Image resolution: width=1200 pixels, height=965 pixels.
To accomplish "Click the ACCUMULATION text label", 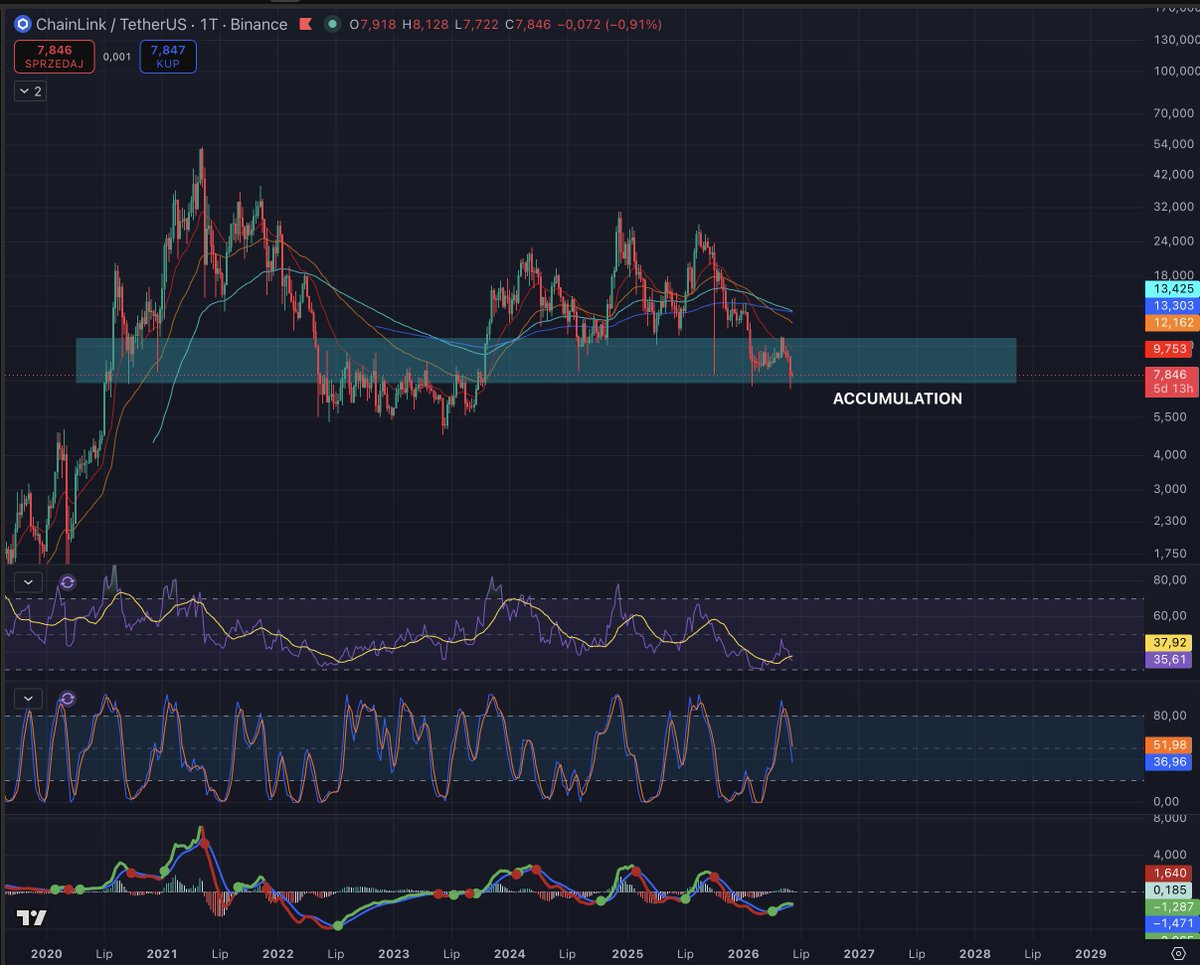I will coord(897,399).
